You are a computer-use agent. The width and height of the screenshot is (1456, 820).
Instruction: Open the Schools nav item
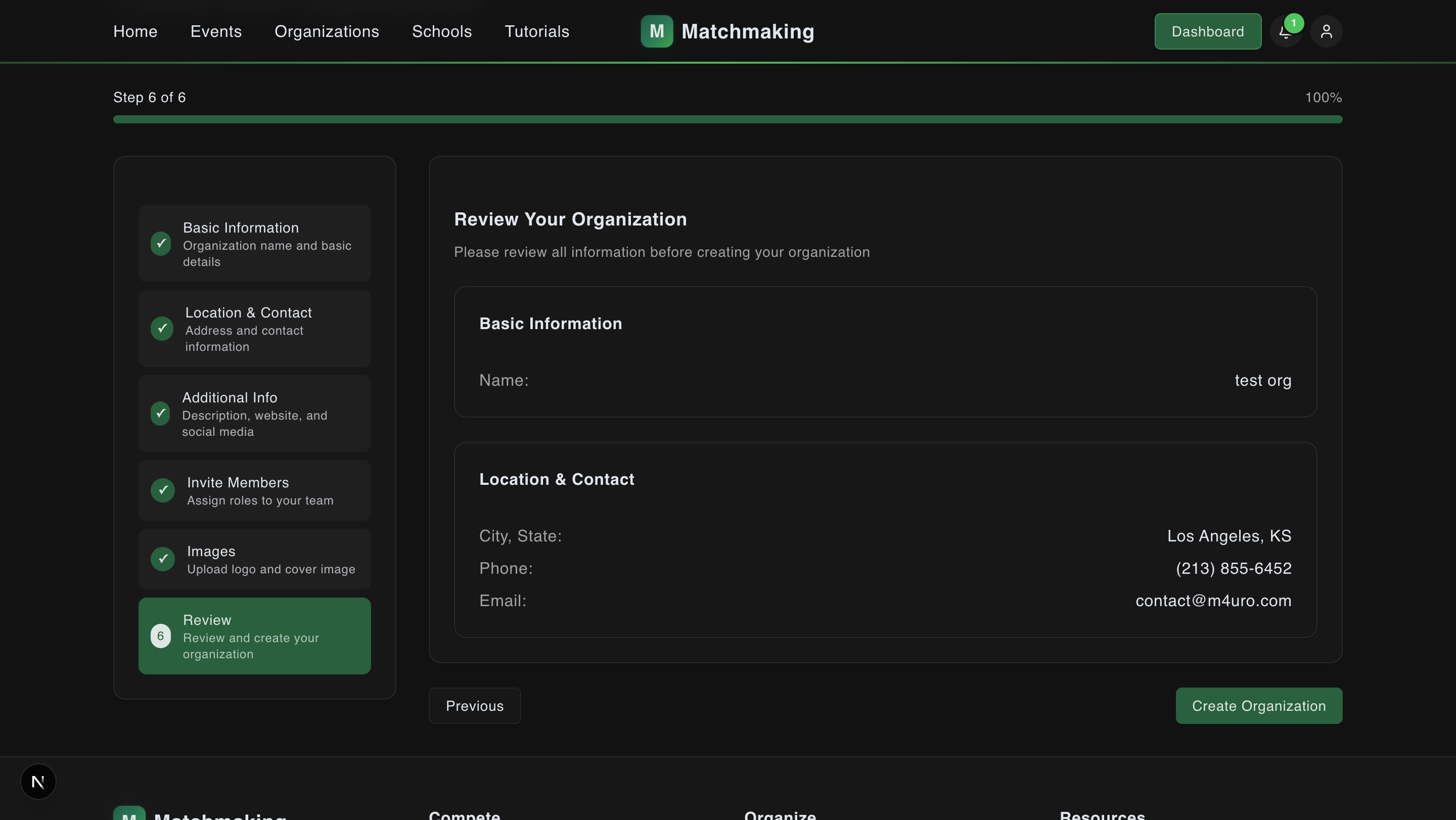pyautogui.click(x=442, y=32)
